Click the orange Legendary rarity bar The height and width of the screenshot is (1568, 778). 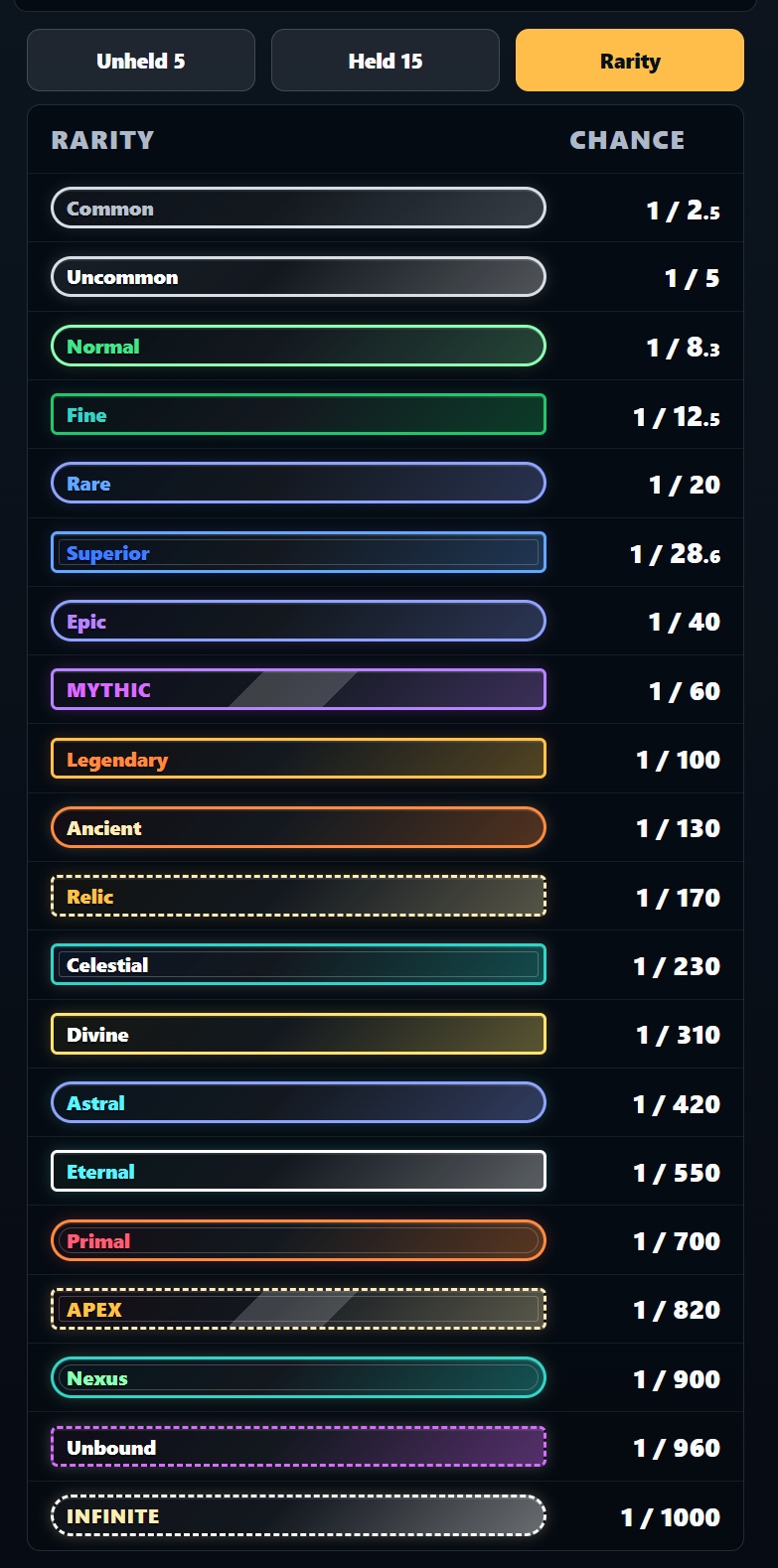pyautogui.click(x=298, y=759)
